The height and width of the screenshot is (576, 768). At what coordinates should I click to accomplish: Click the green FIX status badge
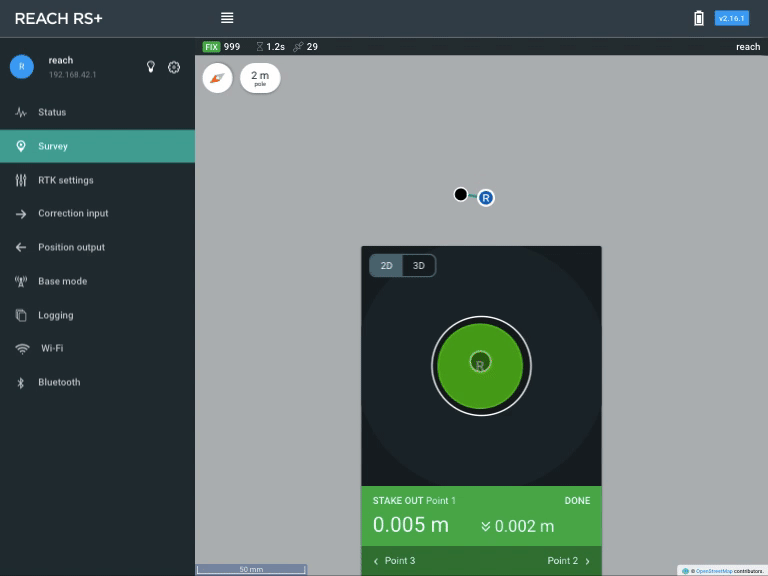click(211, 47)
